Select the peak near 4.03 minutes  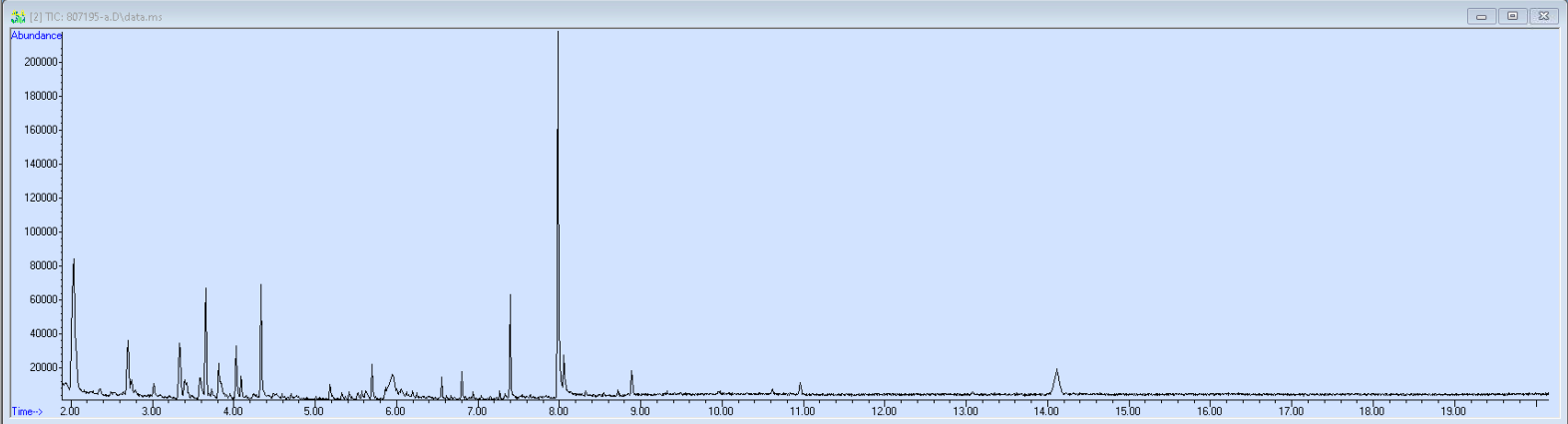click(236, 371)
